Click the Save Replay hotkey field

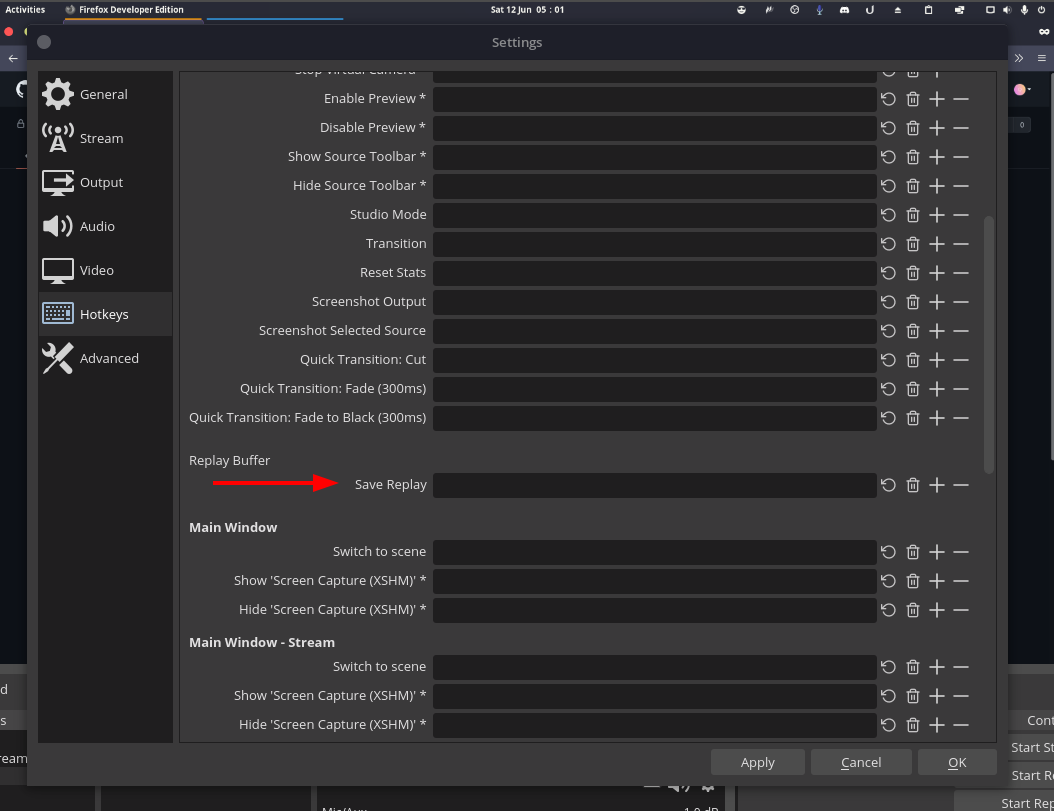tap(655, 485)
